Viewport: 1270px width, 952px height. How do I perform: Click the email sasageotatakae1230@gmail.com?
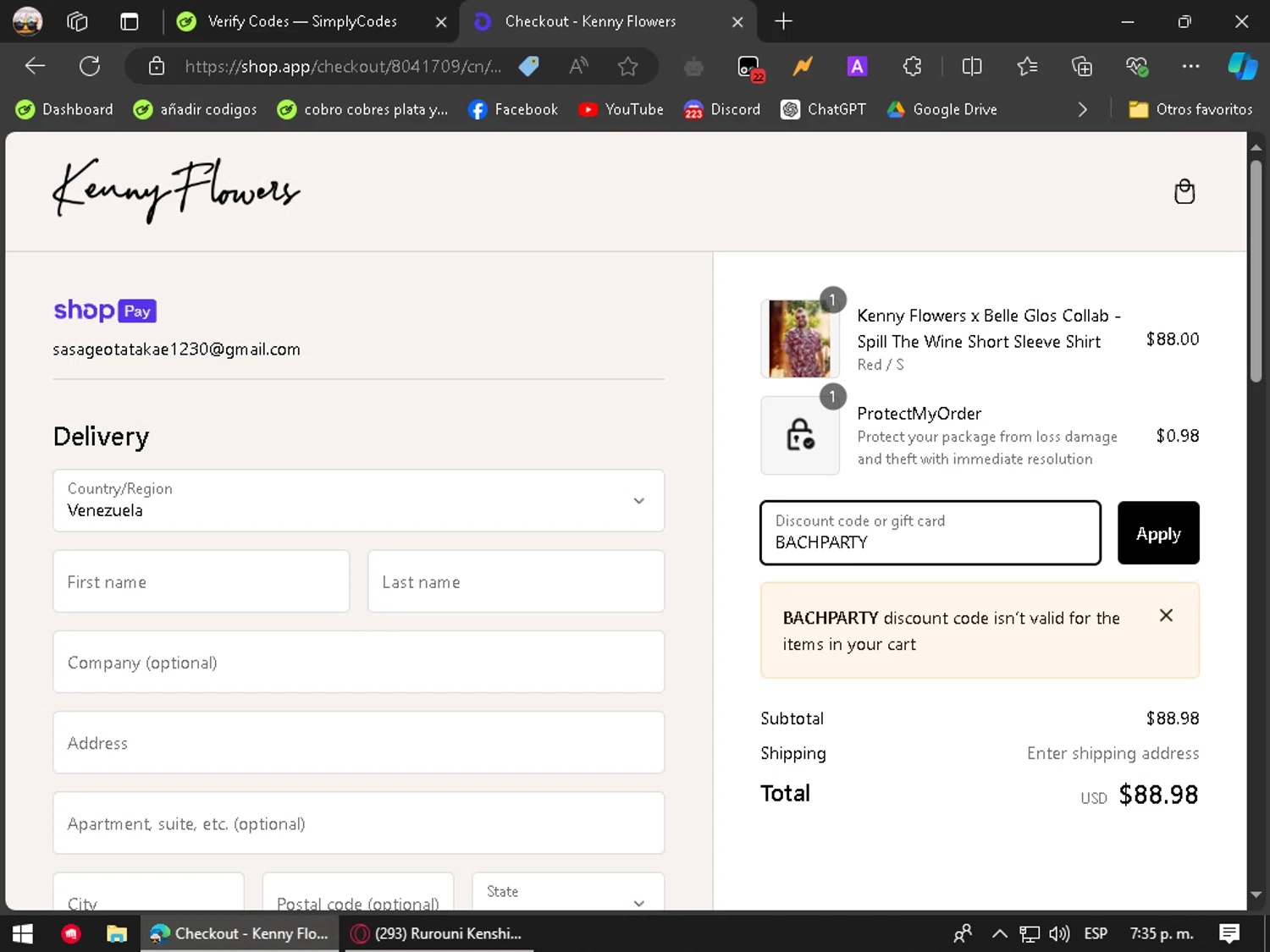click(x=176, y=349)
